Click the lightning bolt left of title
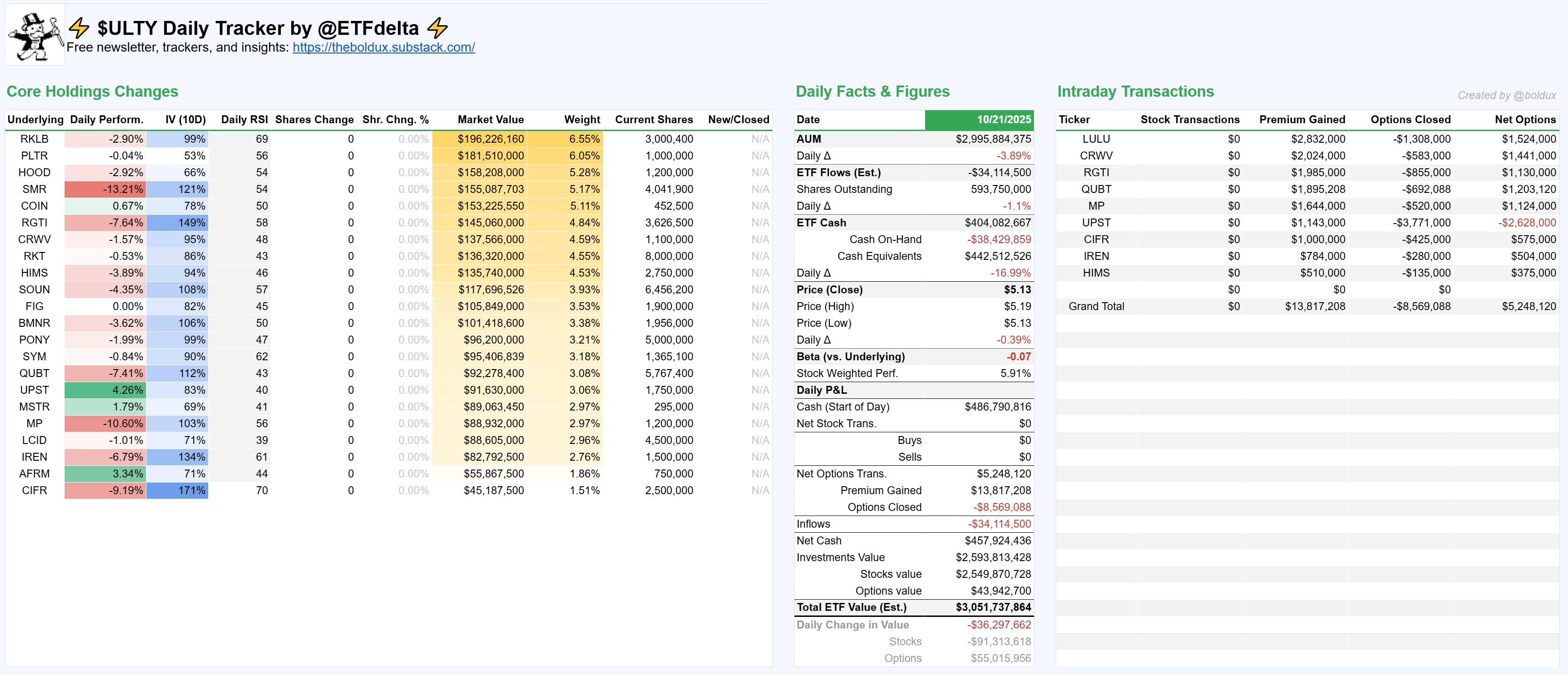 (x=79, y=28)
